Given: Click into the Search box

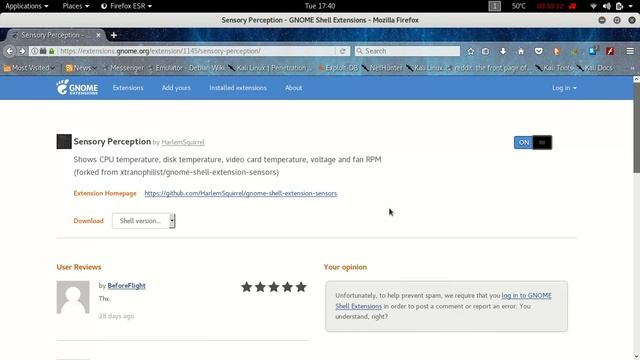Looking at the screenshot, I should point(407,51).
